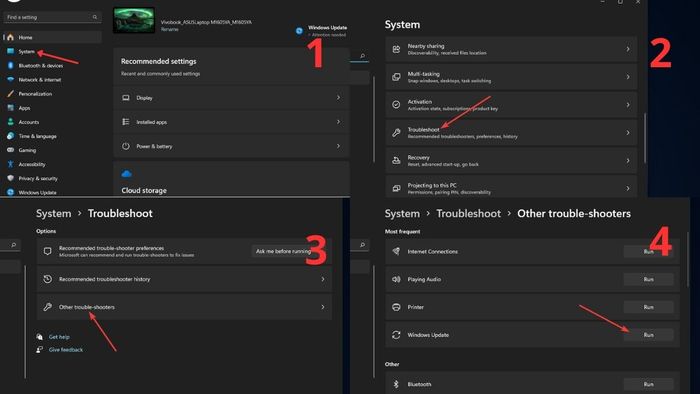Click the Bluetooth trouble-shooter icon
The height and width of the screenshot is (394, 700).
pos(396,384)
